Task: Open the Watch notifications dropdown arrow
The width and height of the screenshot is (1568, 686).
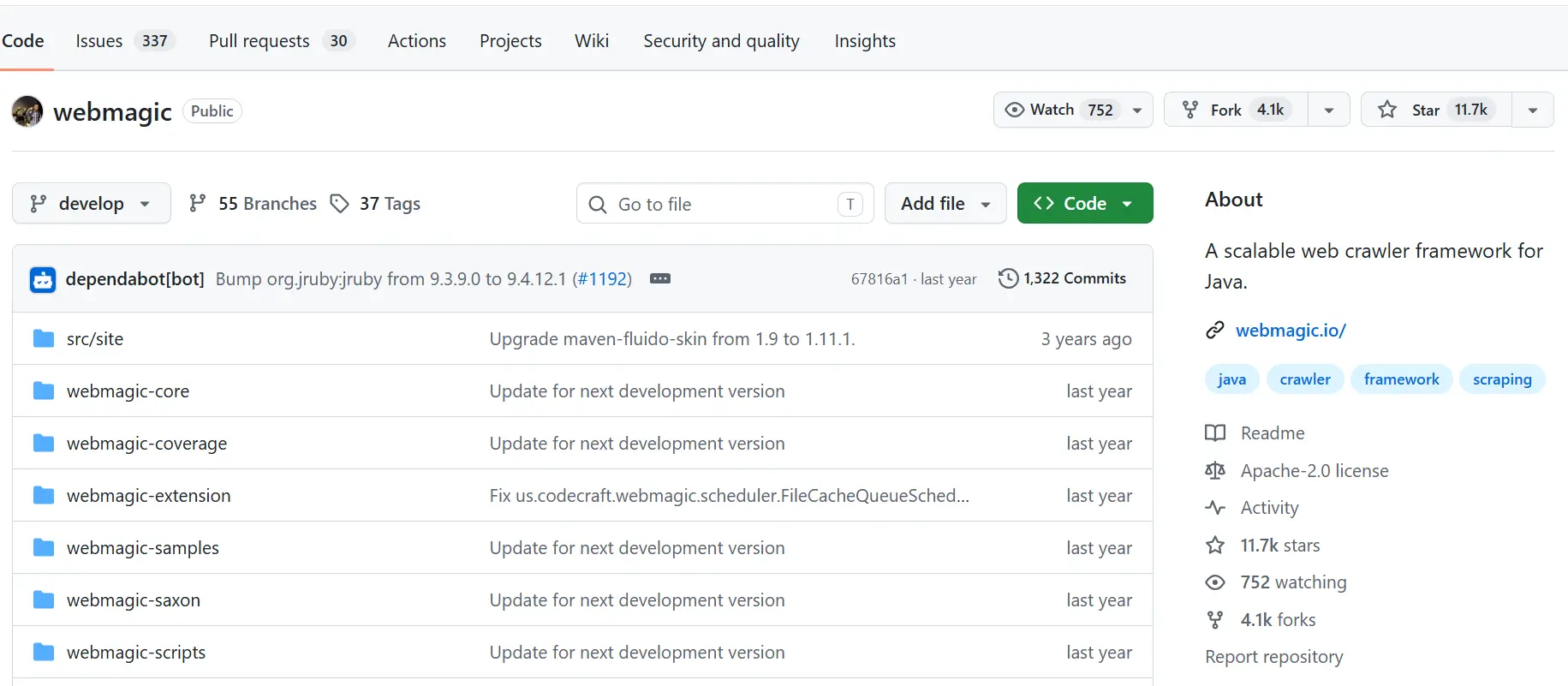Action: pyautogui.click(x=1137, y=110)
